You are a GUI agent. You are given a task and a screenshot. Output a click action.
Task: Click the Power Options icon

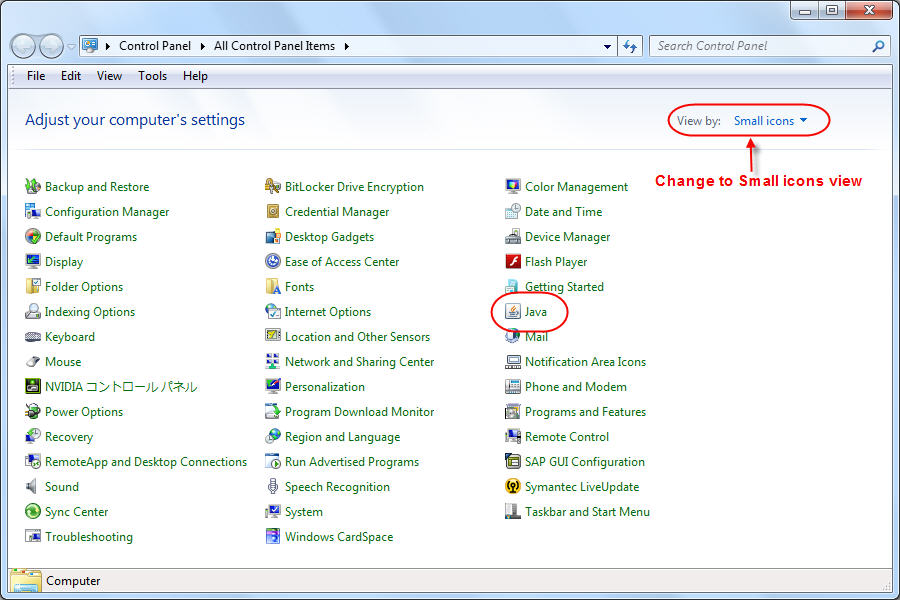coord(33,411)
